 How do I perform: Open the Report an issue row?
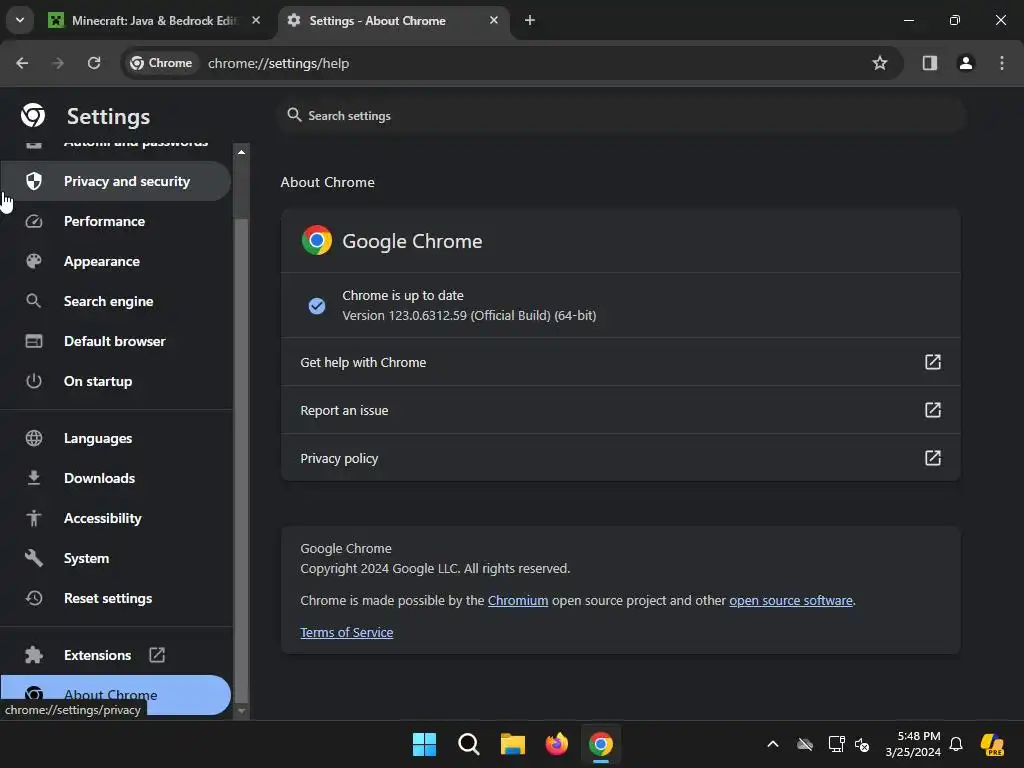pos(620,410)
